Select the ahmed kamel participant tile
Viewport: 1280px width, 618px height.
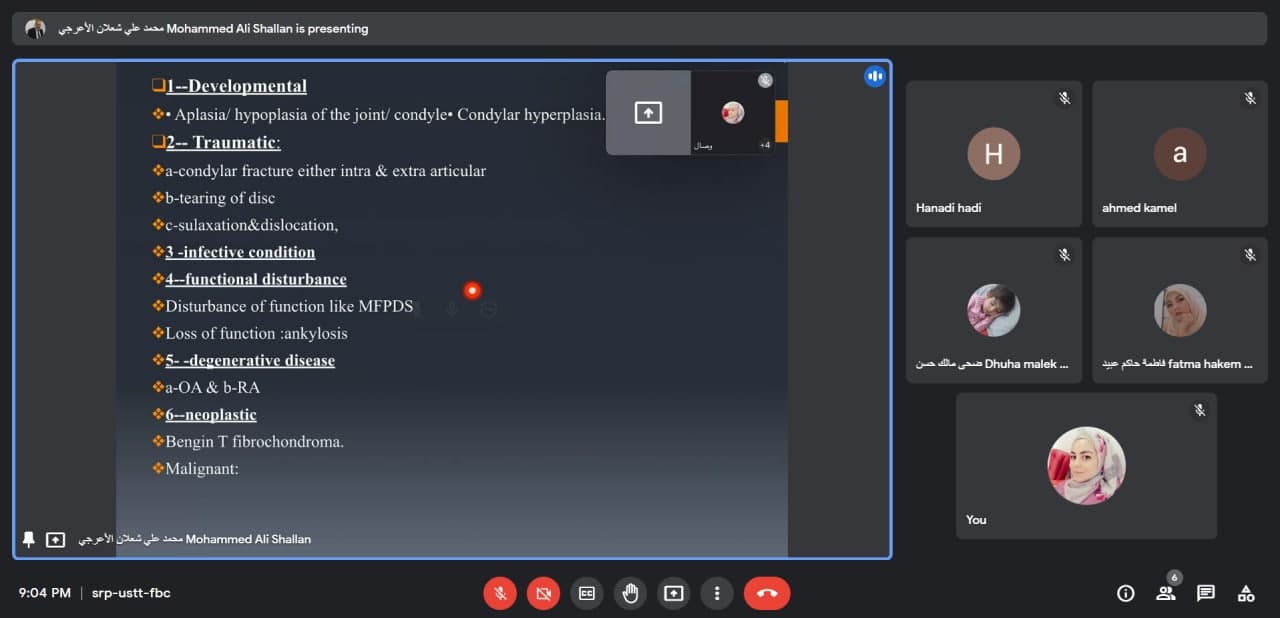(1179, 154)
